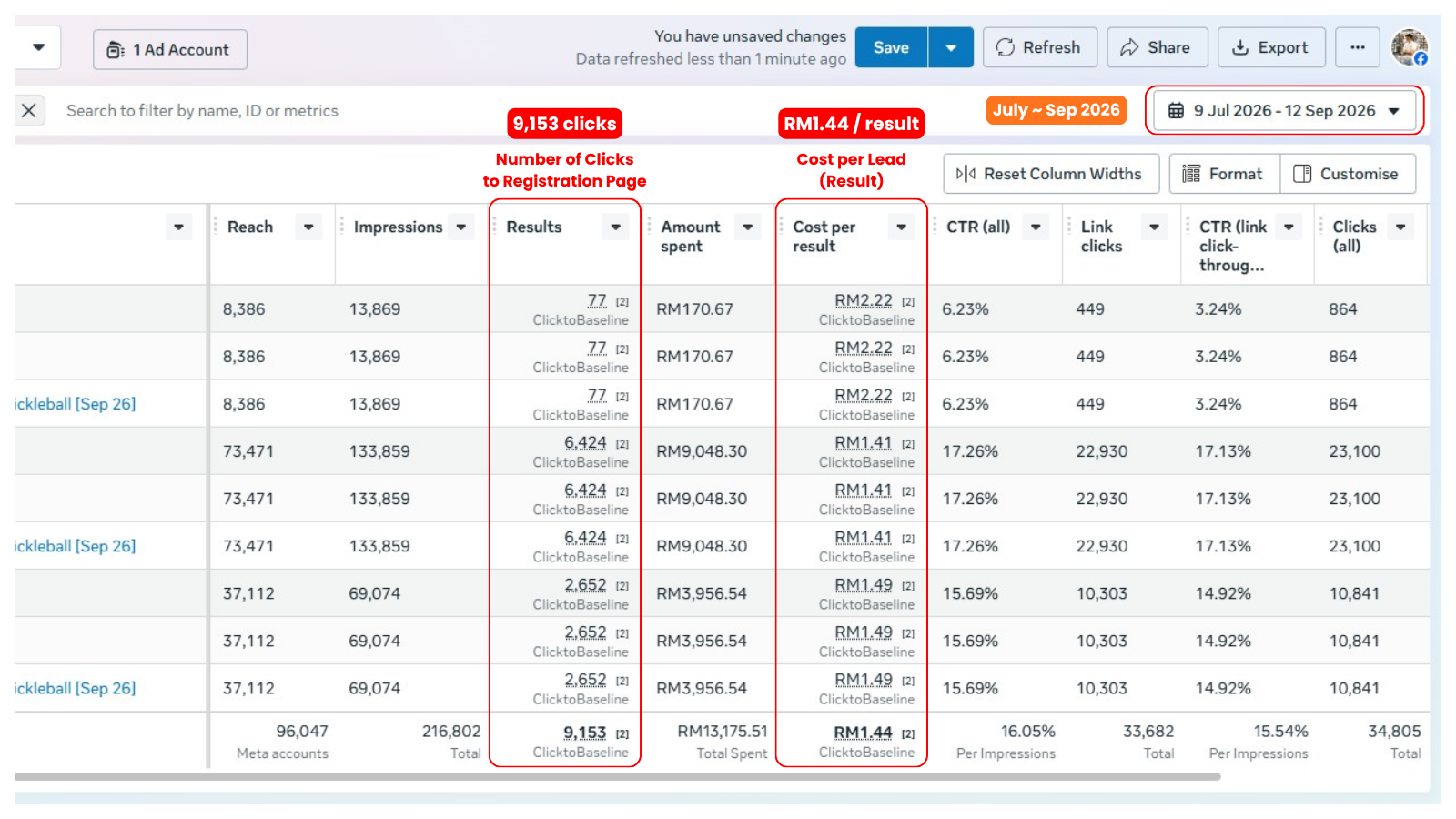This screenshot has height=819, width=1456.
Task: Open Cost per result column dropdown
Action: click(x=901, y=227)
